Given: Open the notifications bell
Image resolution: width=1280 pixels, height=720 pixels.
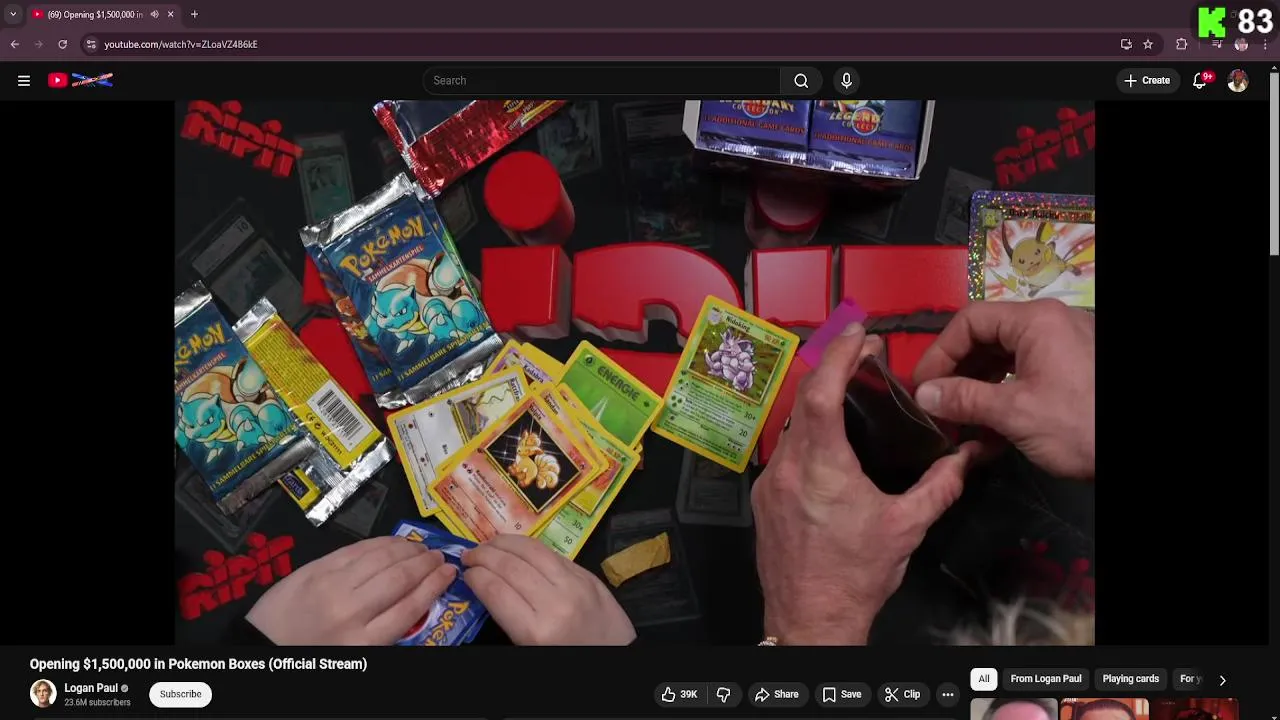Looking at the screenshot, I should (x=1200, y=81).
